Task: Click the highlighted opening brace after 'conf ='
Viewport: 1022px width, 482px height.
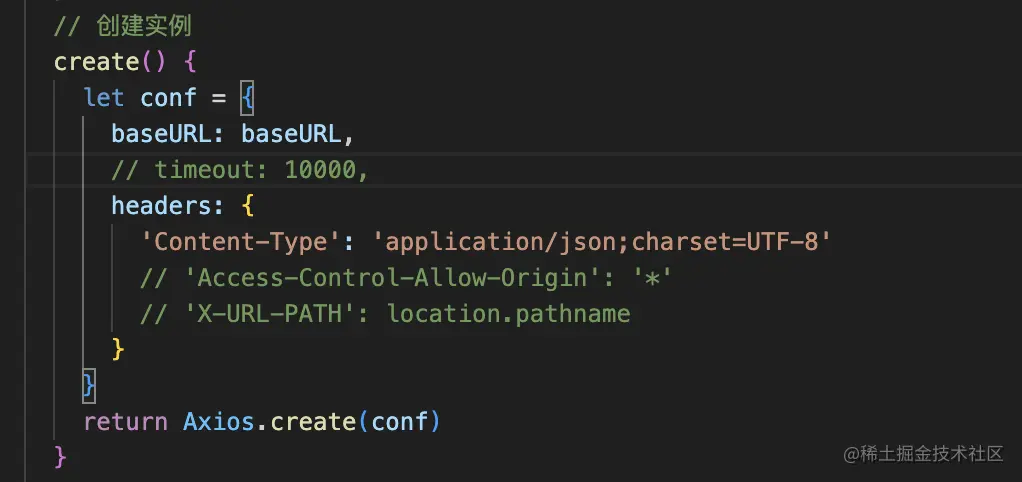Action: click(x=247, y=98)
